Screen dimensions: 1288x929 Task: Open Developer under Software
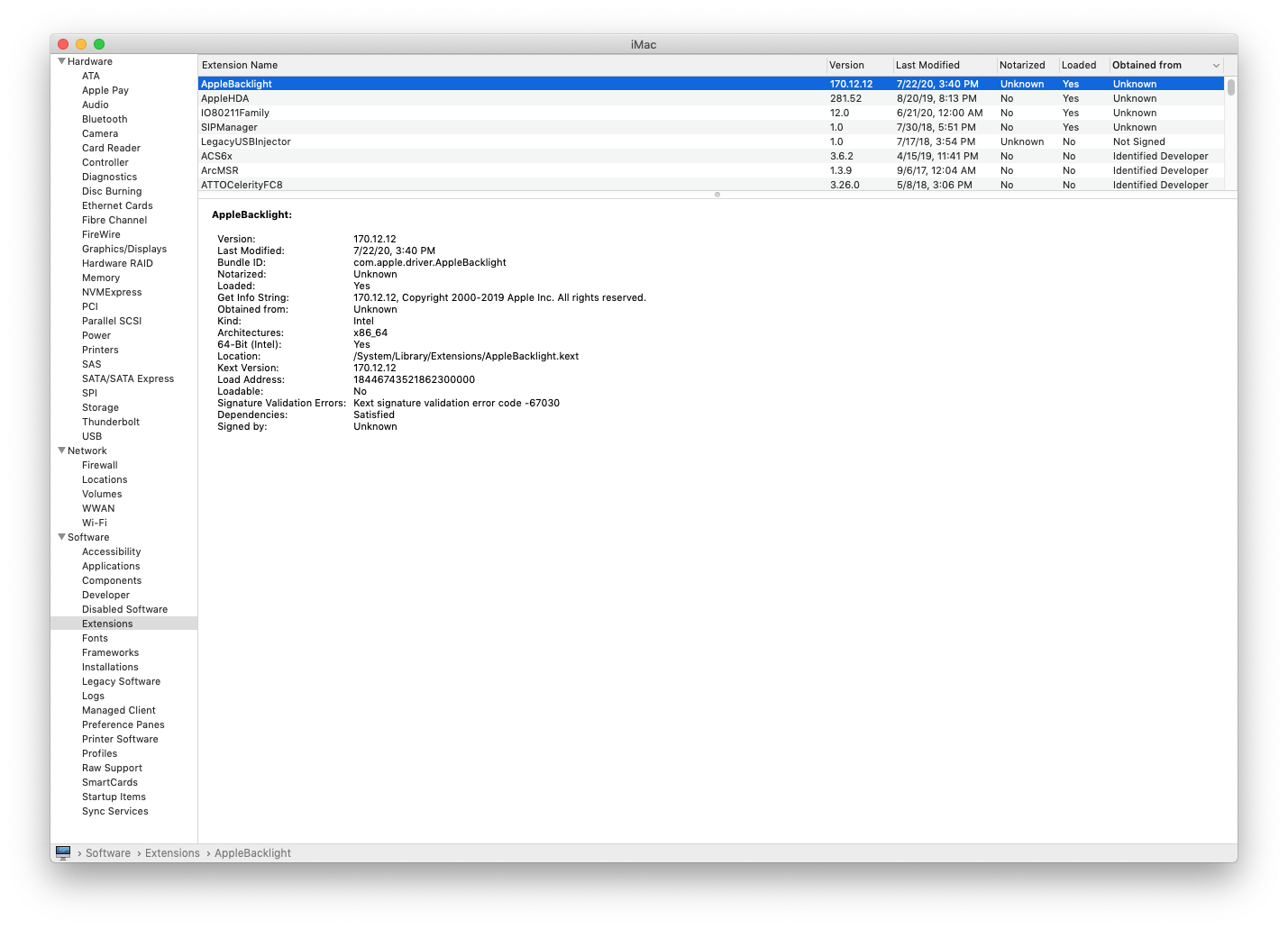(105, 595)
